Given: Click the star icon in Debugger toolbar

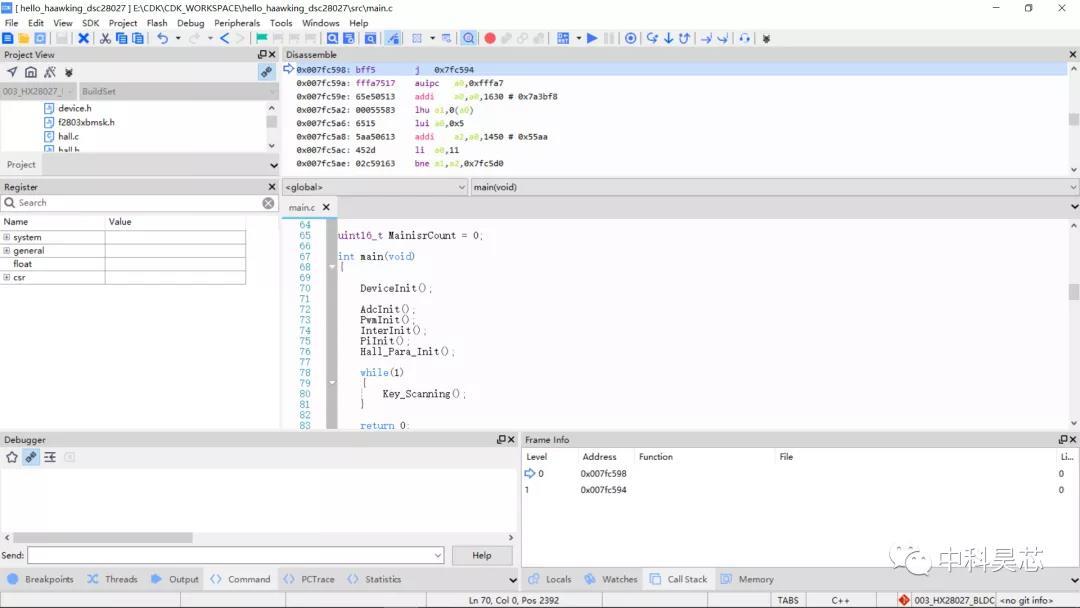Looking at the screenshot, I should (x=12, y=457).
